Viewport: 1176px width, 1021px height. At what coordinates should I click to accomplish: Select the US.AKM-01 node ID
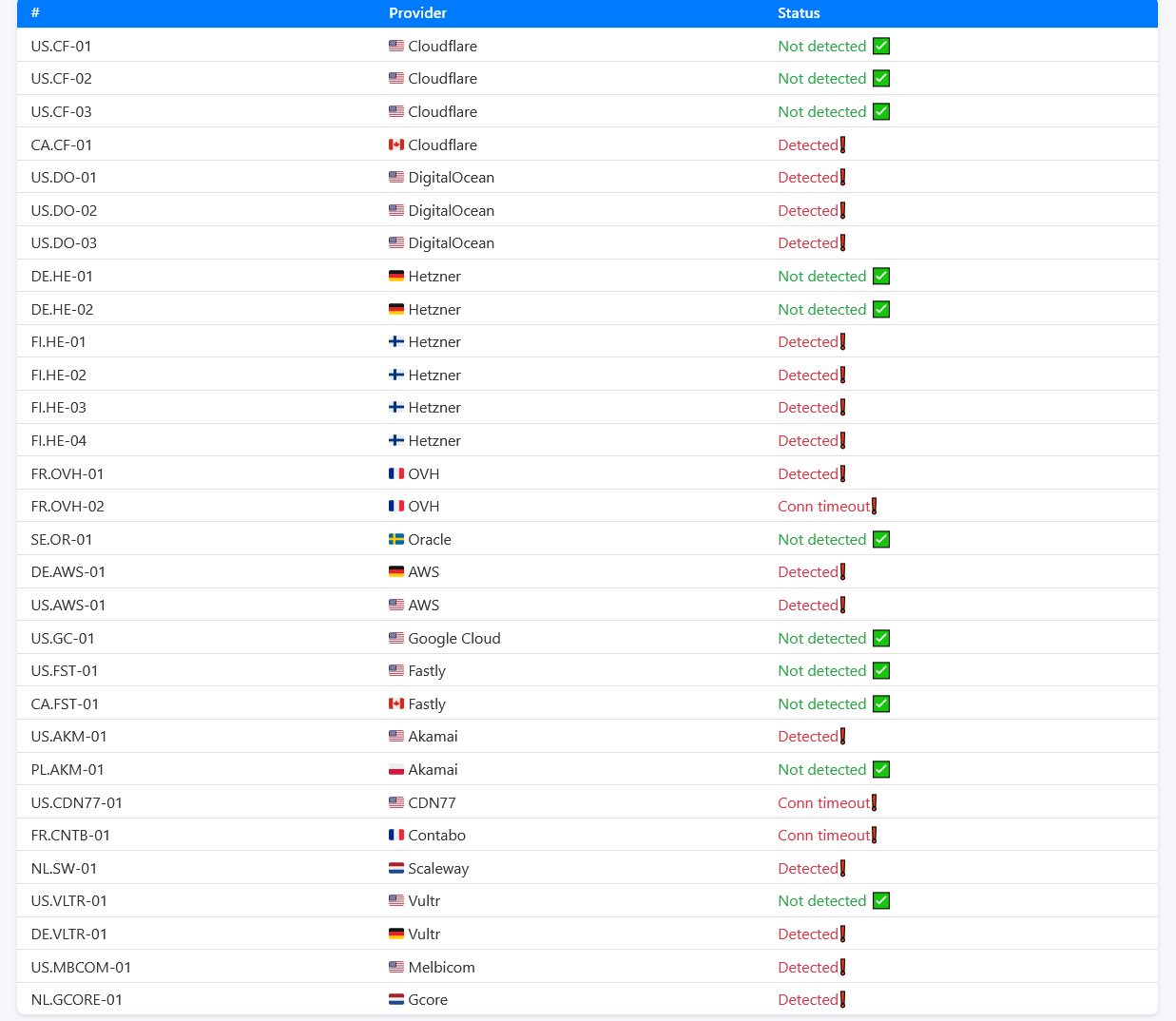[68, 737]
